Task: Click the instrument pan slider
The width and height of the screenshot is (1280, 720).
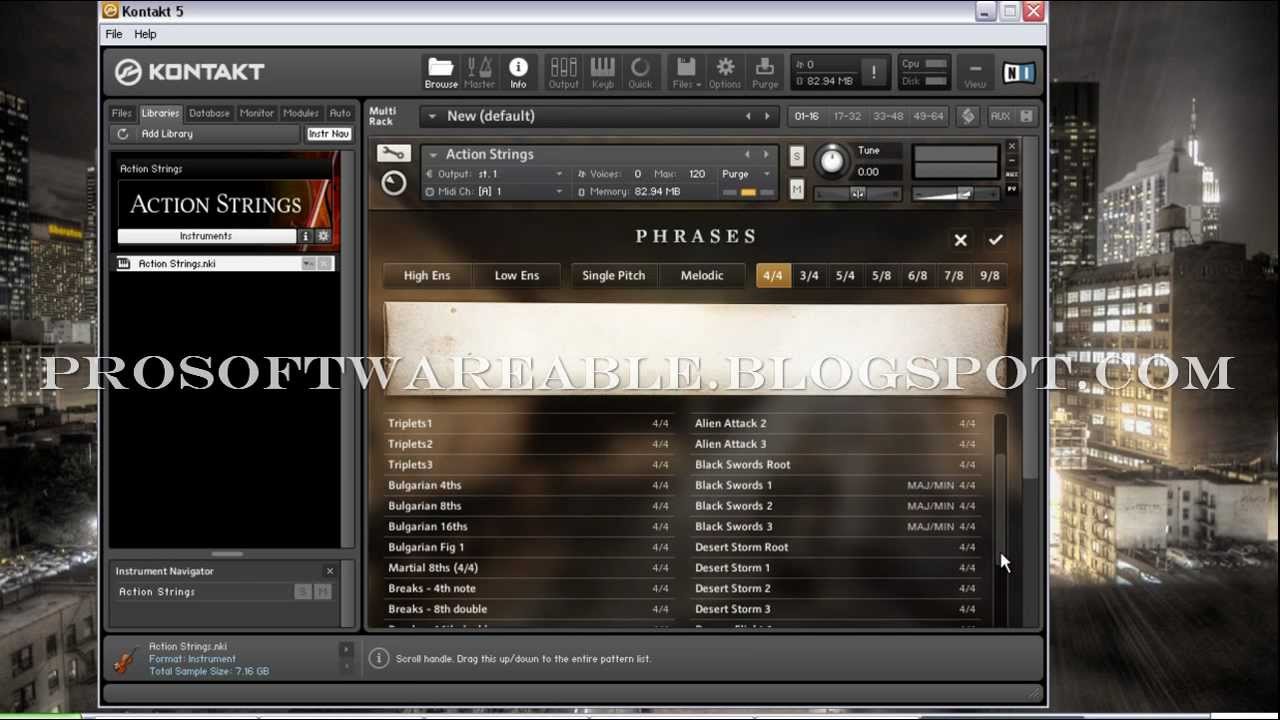Action: (857, 193)
